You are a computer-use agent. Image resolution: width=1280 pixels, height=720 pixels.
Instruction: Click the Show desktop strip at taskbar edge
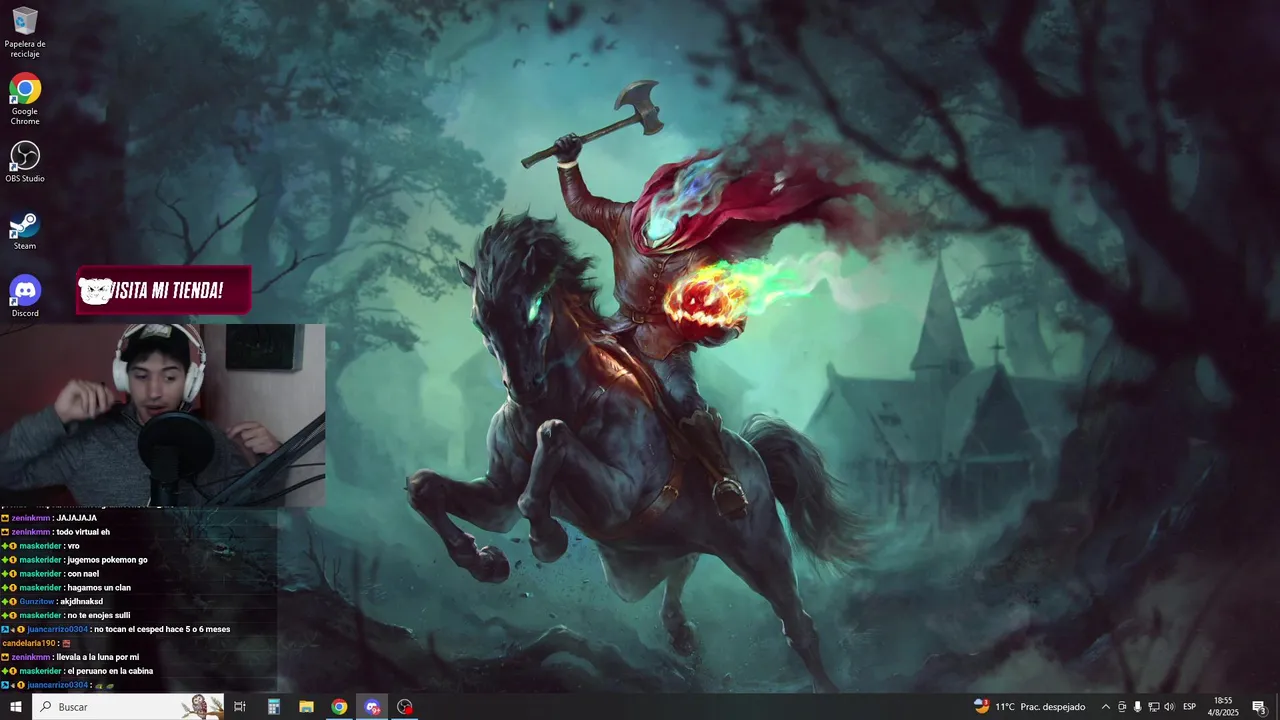[x=1277, y=707]
